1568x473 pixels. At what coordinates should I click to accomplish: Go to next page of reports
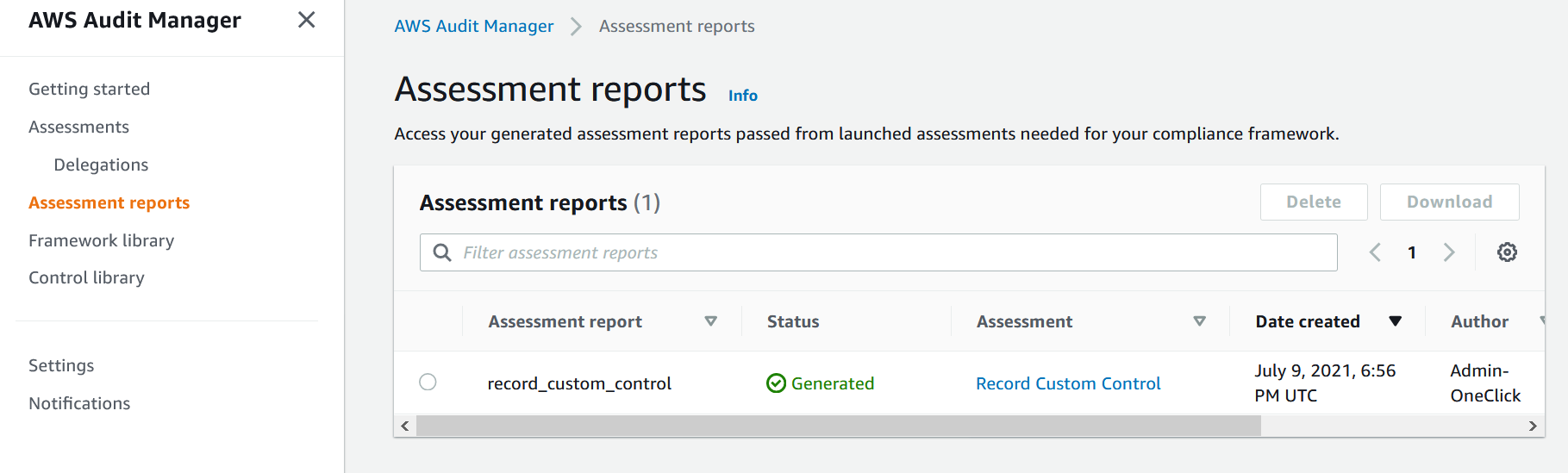click(1449, 252)
